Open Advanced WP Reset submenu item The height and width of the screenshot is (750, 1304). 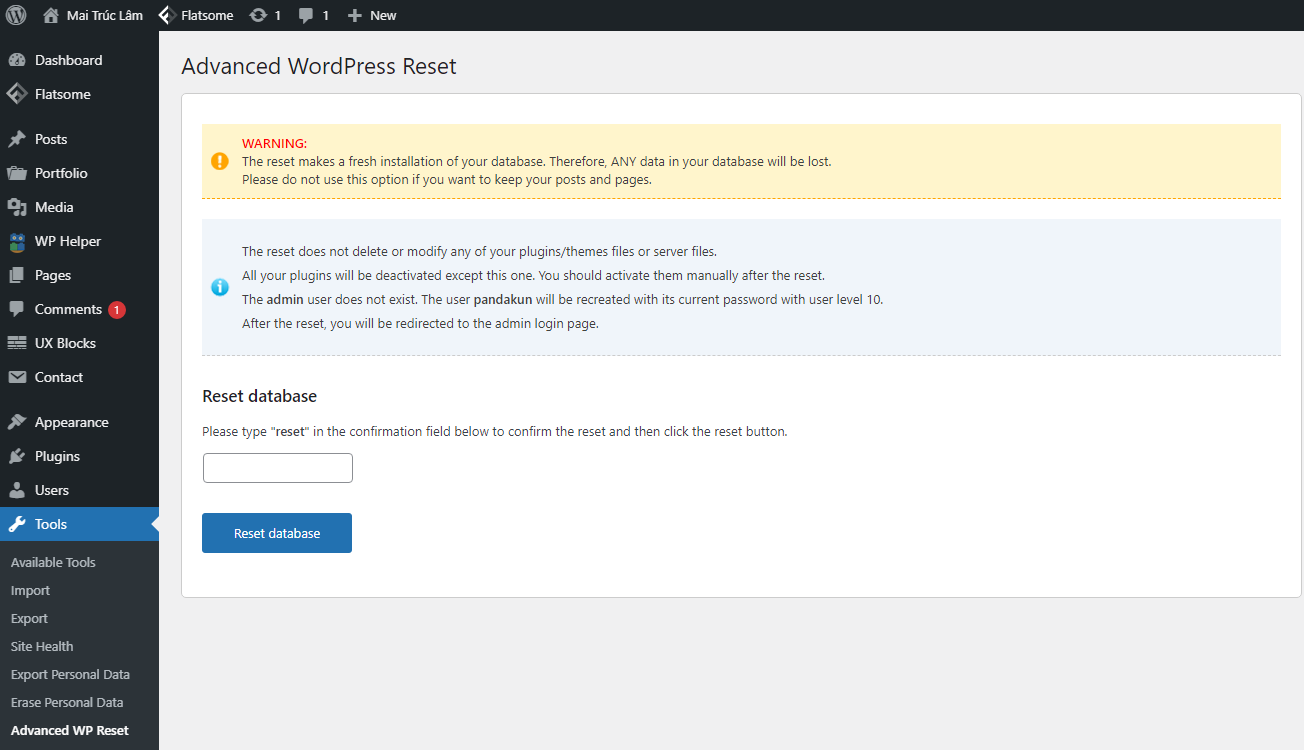click(x=70, y=730)
